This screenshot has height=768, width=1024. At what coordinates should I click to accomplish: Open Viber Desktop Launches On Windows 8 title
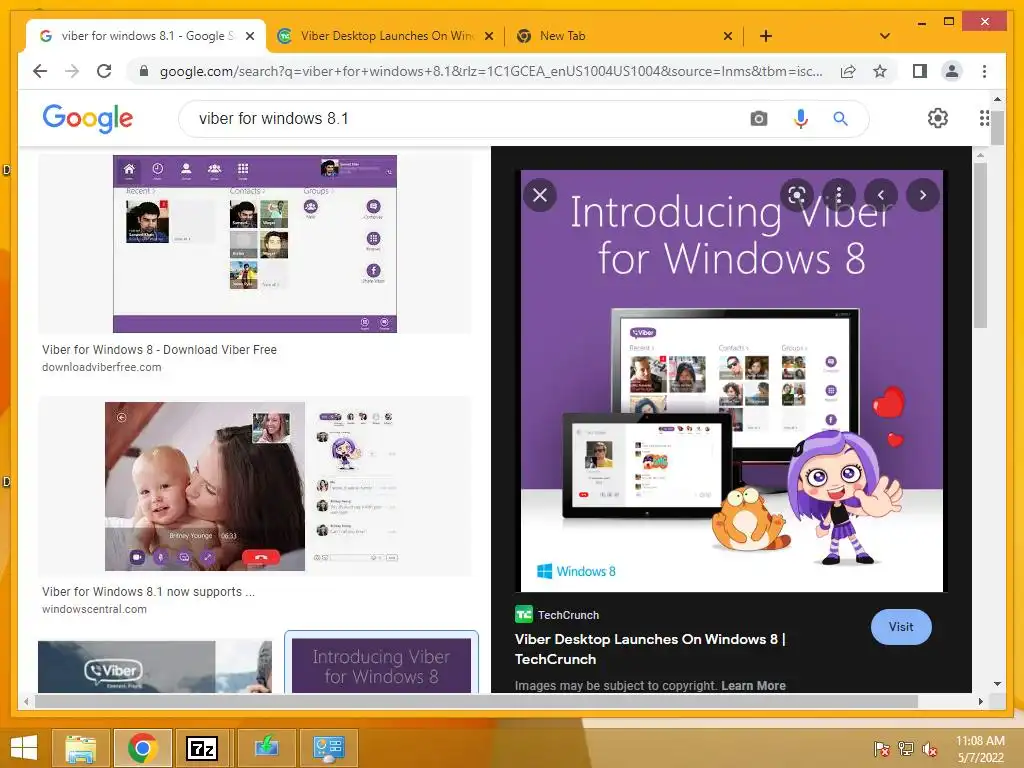650,649
